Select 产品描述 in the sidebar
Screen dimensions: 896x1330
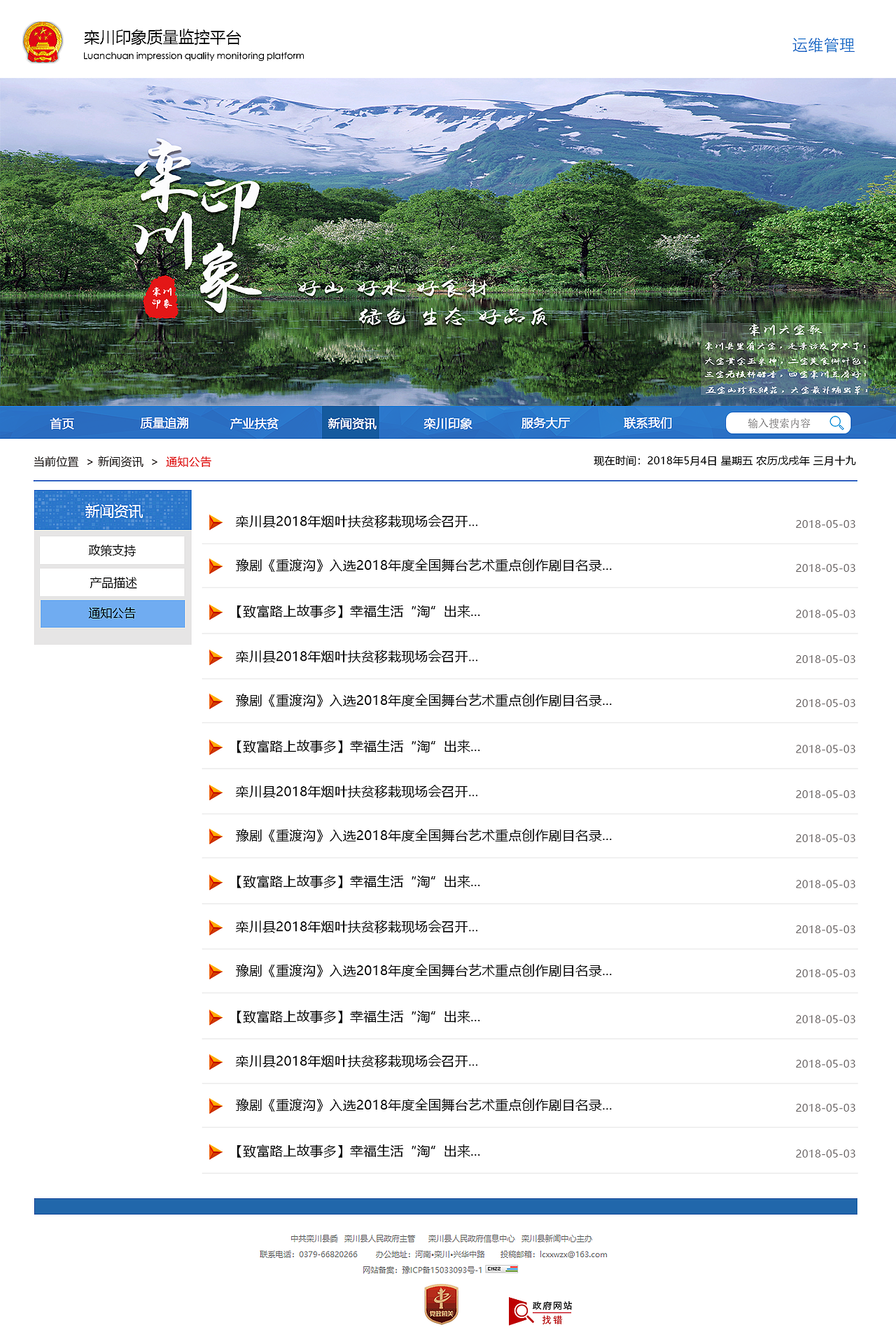tap(112, 582)
